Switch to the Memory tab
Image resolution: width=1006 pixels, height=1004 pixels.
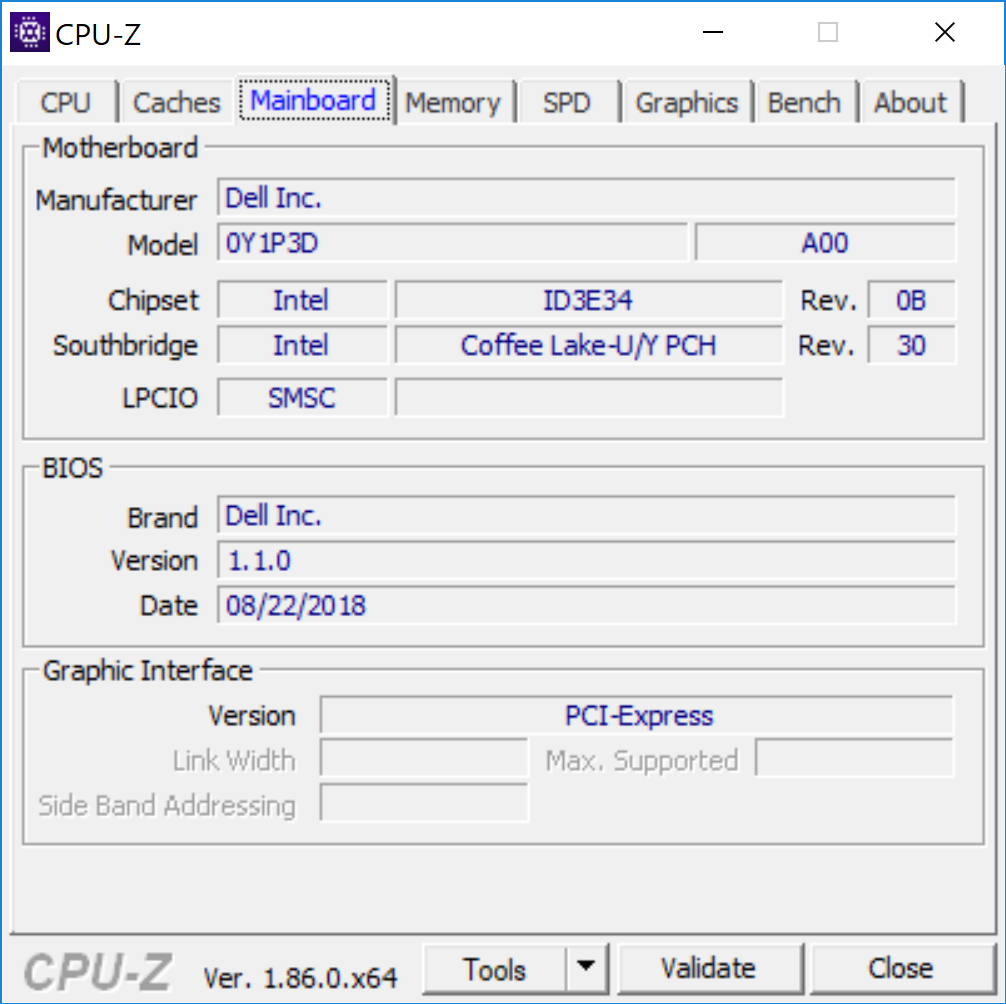click(x=454, y=102)
